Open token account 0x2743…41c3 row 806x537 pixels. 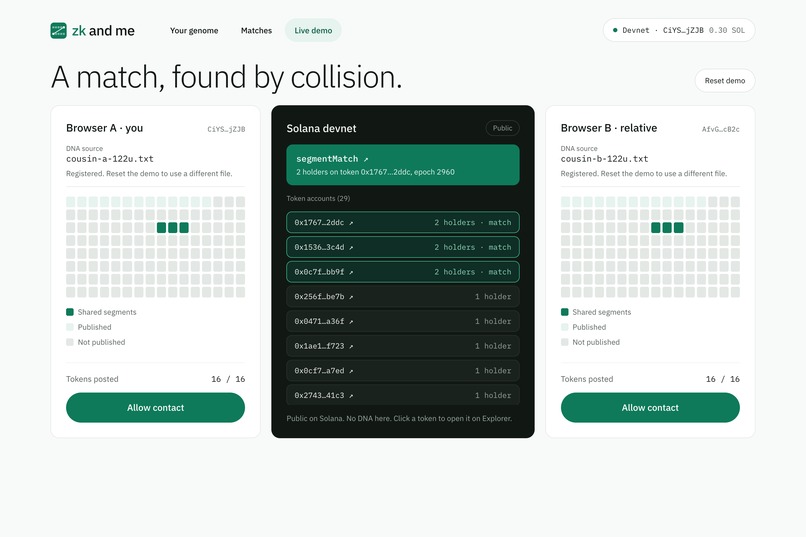[403, 395]
